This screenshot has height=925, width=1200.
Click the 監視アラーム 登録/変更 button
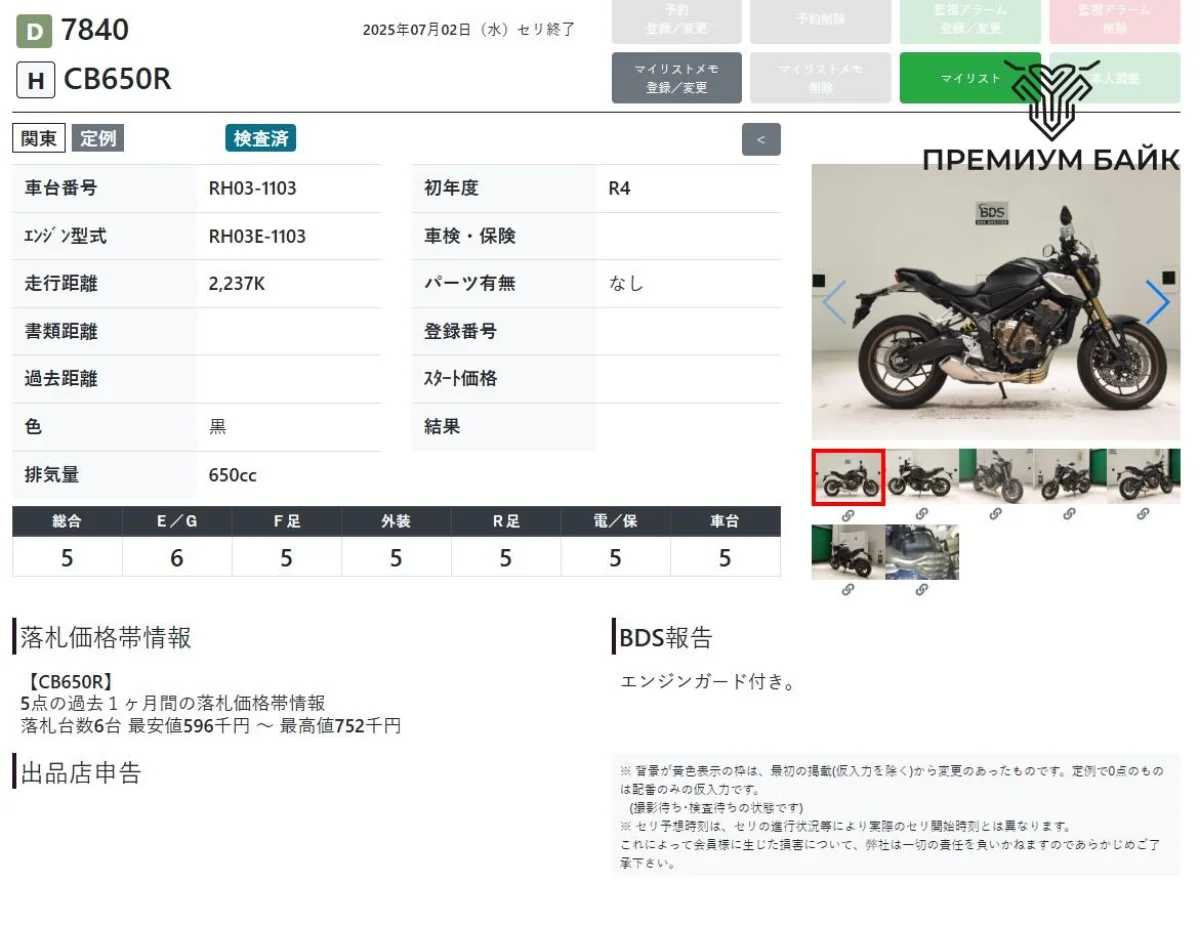[969, 20]
